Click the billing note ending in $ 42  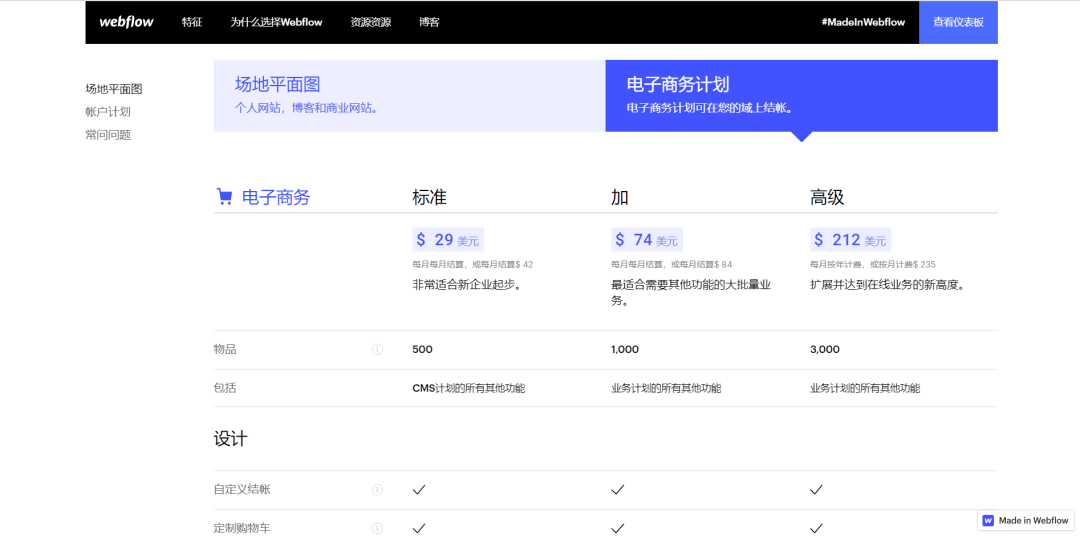click(x=472, y=265)
